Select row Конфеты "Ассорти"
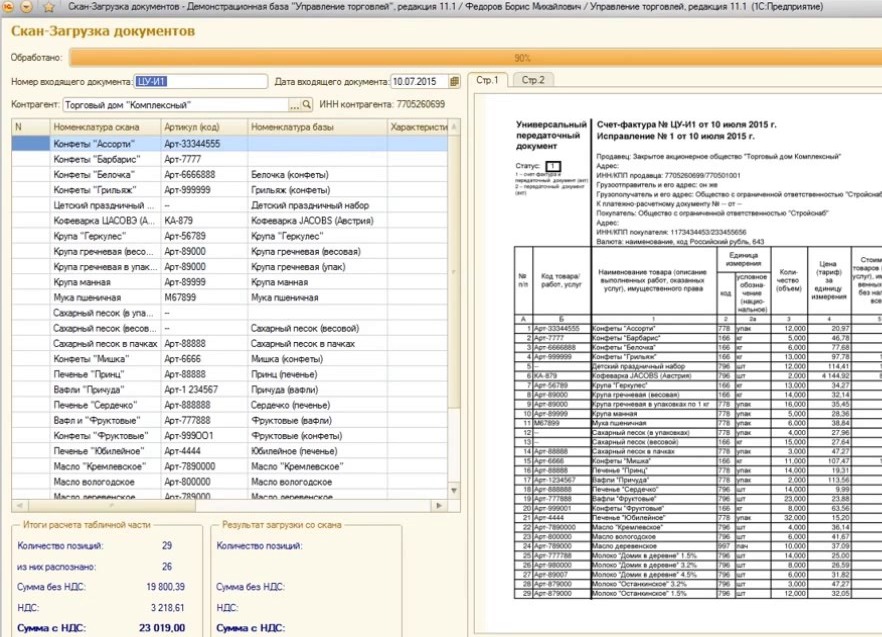 (230, 144)
